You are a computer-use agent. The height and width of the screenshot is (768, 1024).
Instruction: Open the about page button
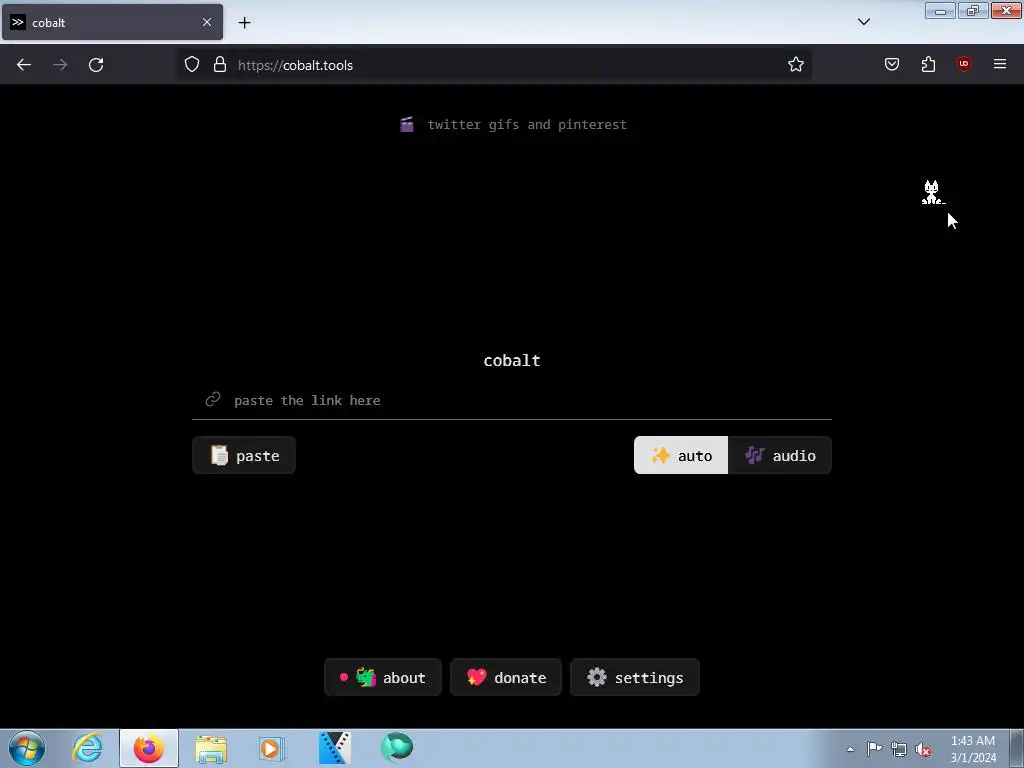[383, 677]
